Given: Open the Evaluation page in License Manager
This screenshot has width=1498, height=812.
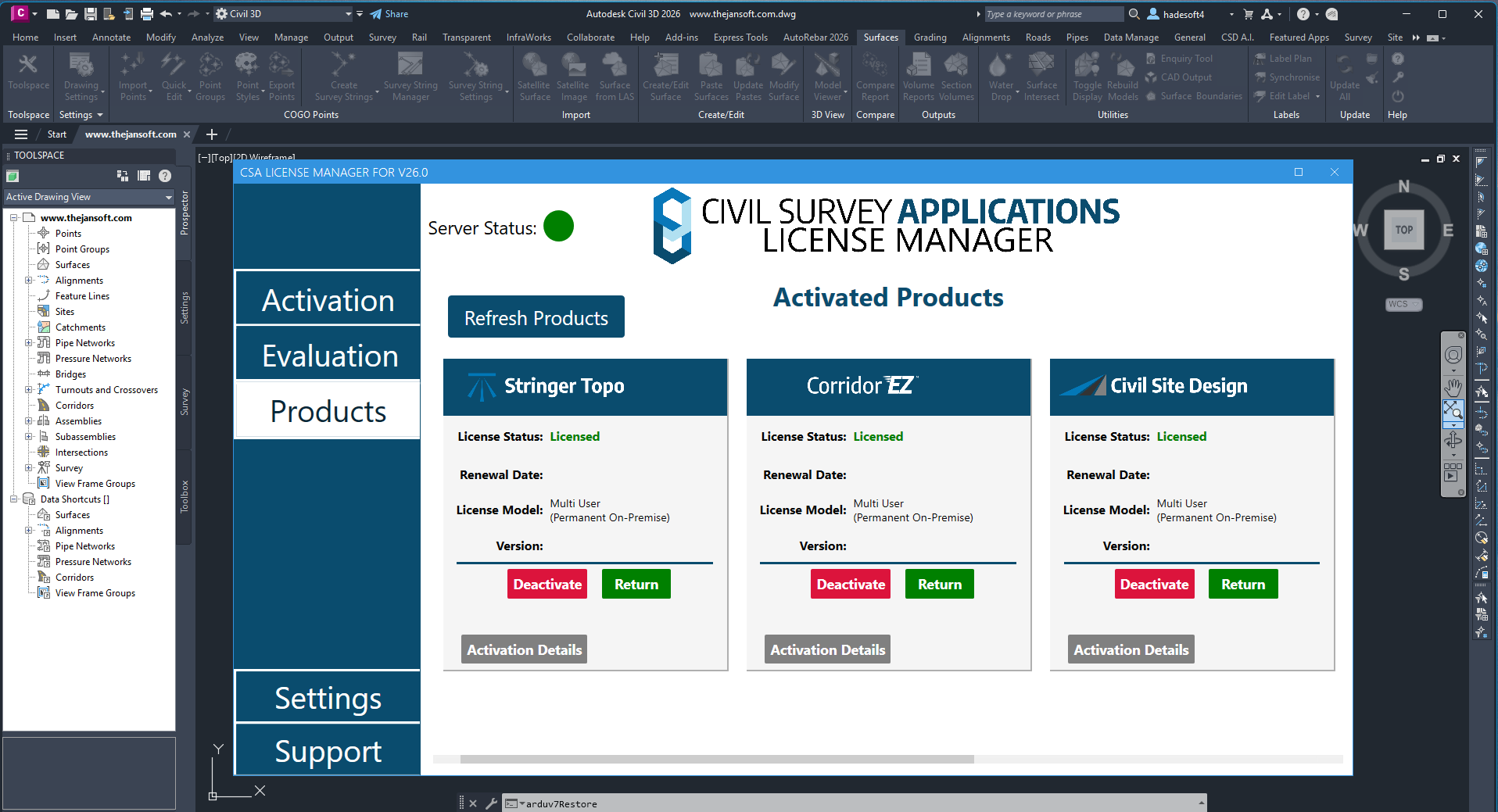Looking at the screenshot, I should tap(328, 355).
